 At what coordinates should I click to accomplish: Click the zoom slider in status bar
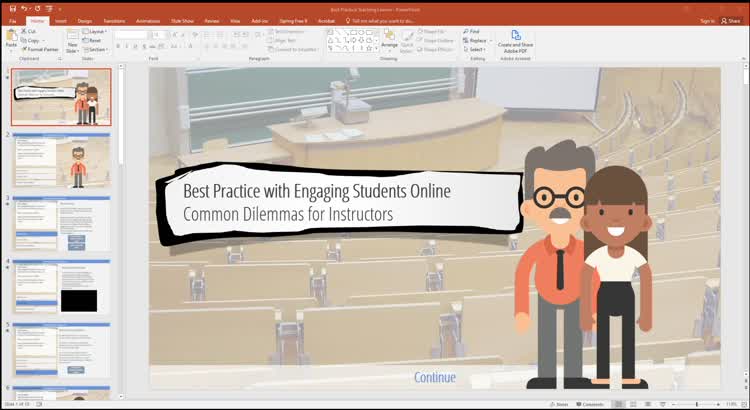pyautogui.click(x=698, y=404)
